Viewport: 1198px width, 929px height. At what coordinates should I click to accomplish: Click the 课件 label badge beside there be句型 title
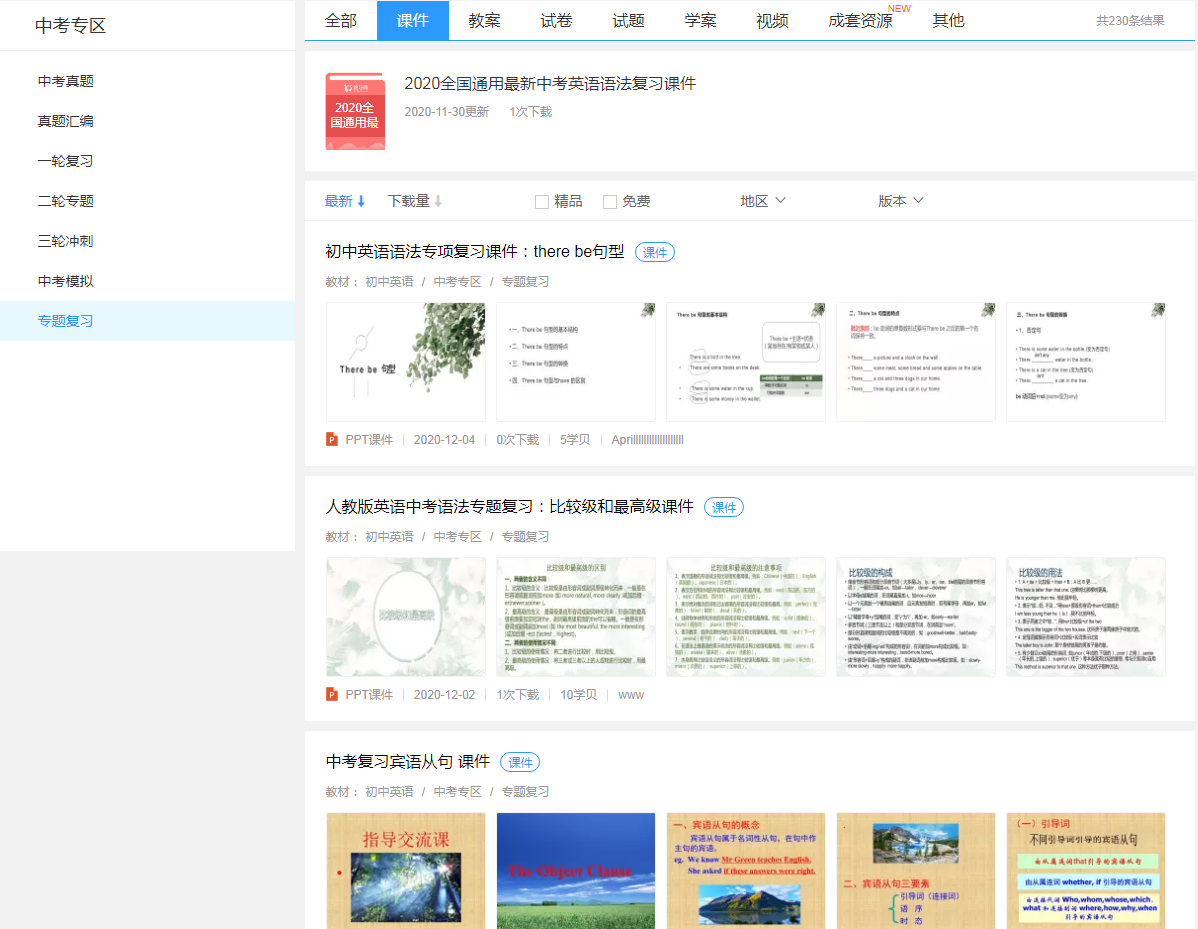(x=655, y=251)
